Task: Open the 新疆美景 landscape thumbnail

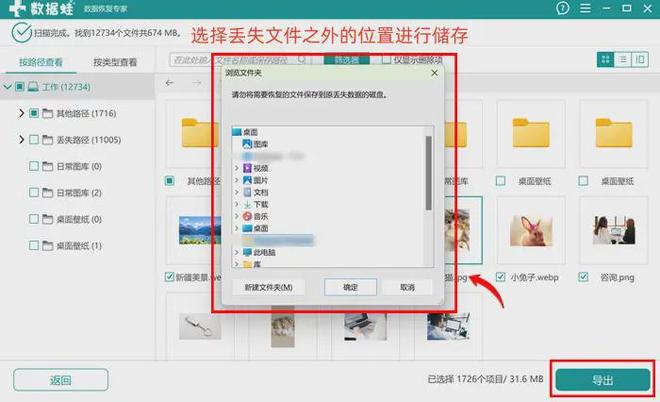Action: pos(200,230)
